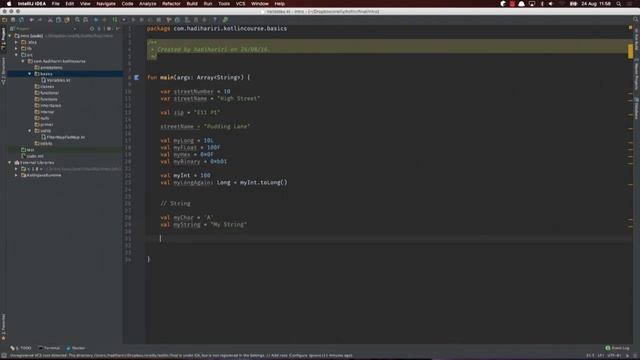Viewport: 640px width, 360px height.
Task: Click the macOS Spotlight search icon
Action: click(x=619, y=4)
